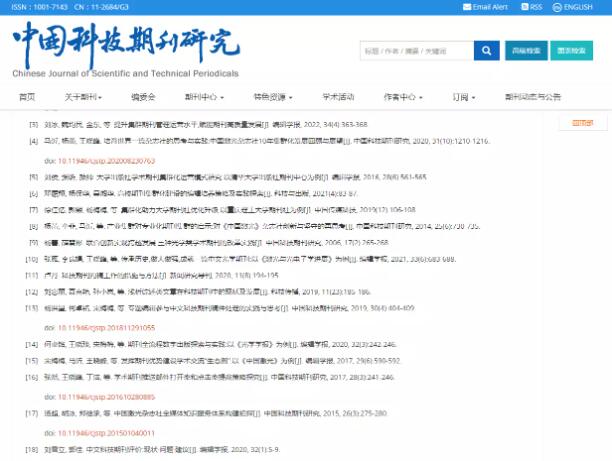Select the reference numbered [13]
612x461 pixels.
click(x=220, y=308)
